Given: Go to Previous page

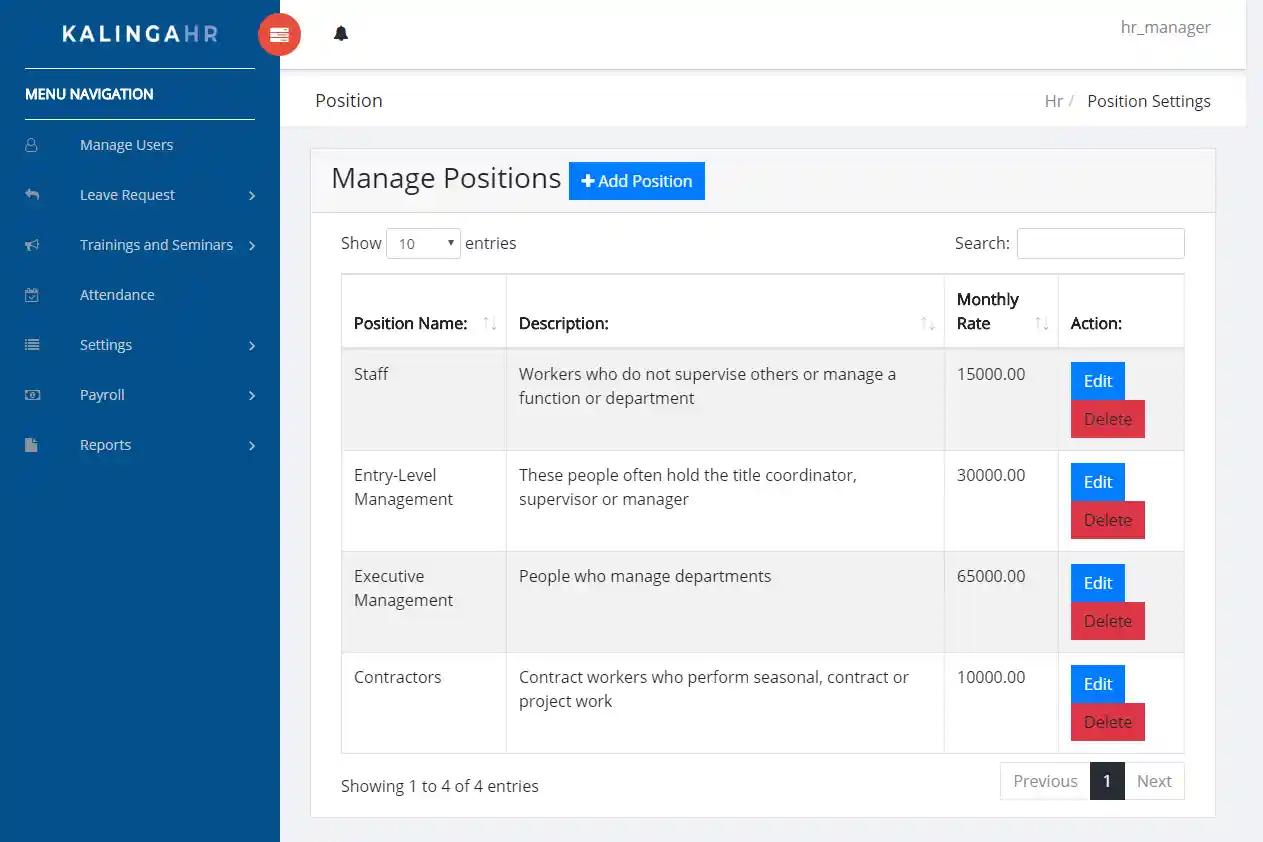Looking at the screenshot, I should 1045,781.
